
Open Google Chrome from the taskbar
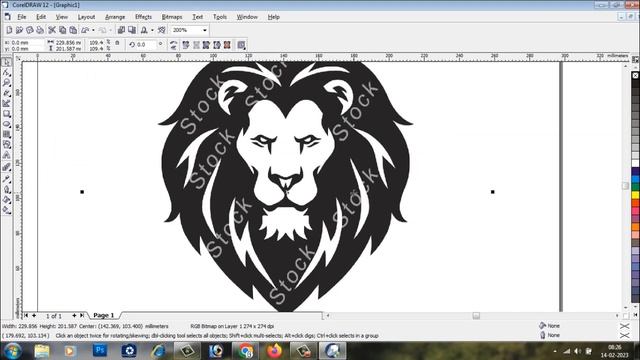(x=245, y=351)
